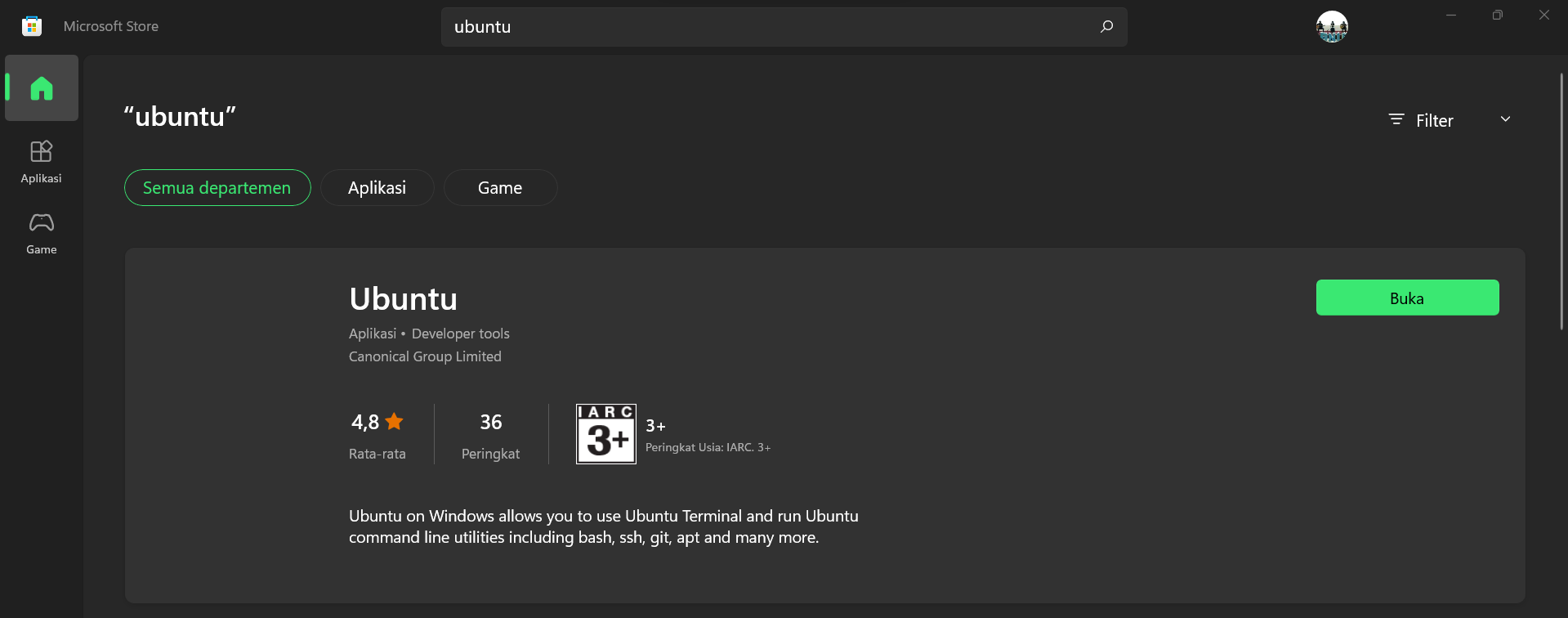
Task: Click the search magnifier icon
Action: 1106,26
